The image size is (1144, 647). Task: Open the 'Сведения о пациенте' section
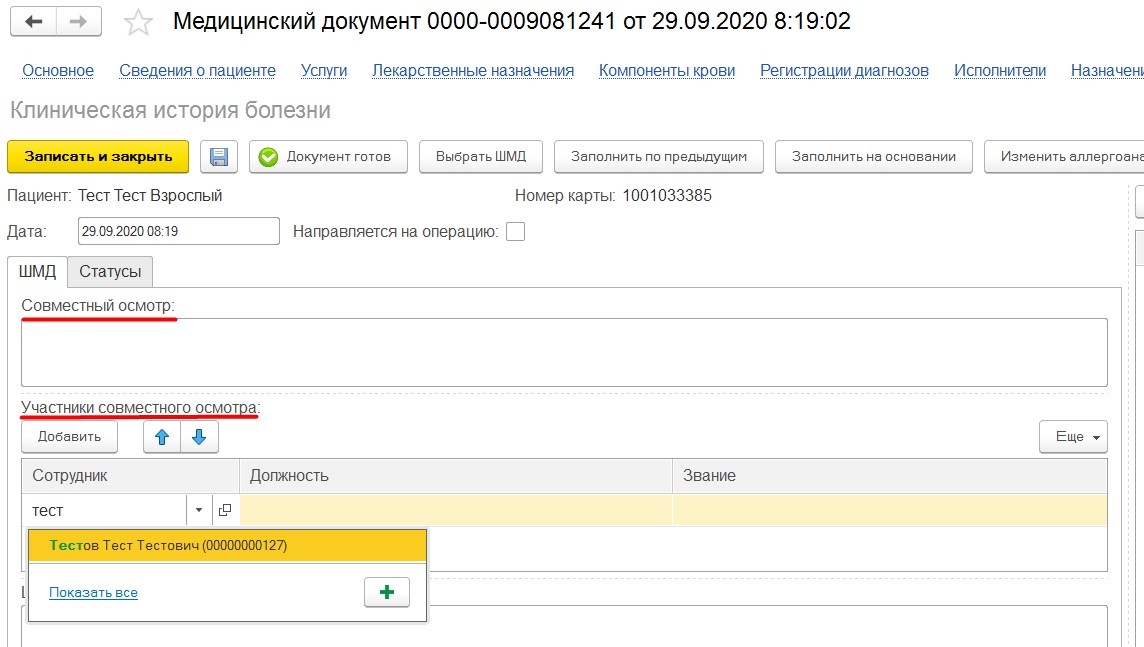[197, 71]
